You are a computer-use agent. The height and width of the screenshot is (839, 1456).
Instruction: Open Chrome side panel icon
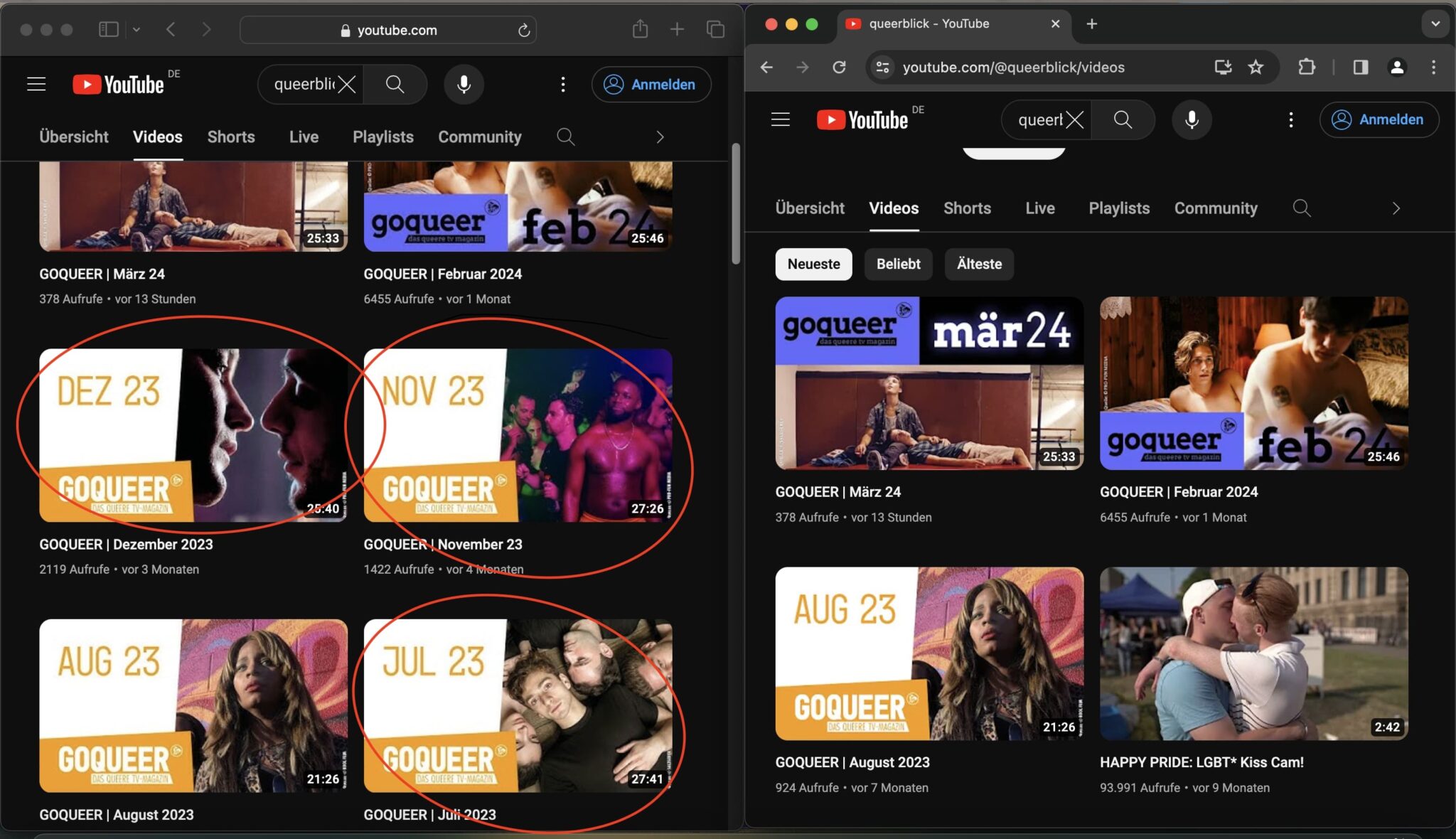[x=1360, y=67]
